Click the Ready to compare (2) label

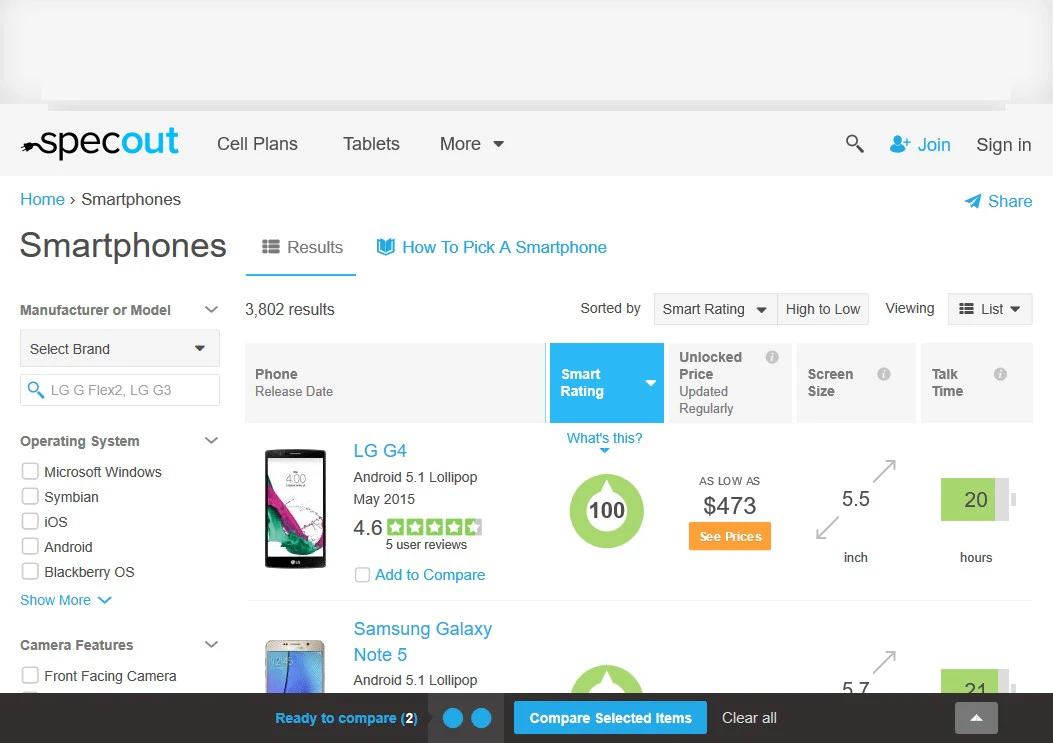pos(347,718)
